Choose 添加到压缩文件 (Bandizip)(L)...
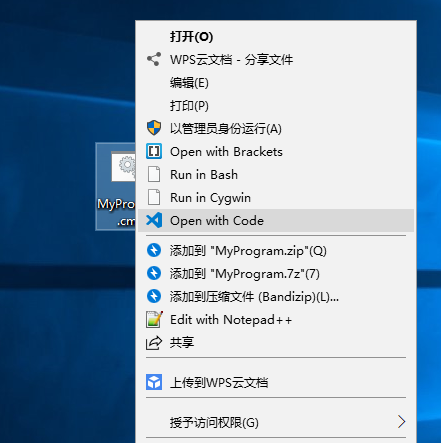The width and height of the screenshot is (441, 443). (x=276, y=296)
